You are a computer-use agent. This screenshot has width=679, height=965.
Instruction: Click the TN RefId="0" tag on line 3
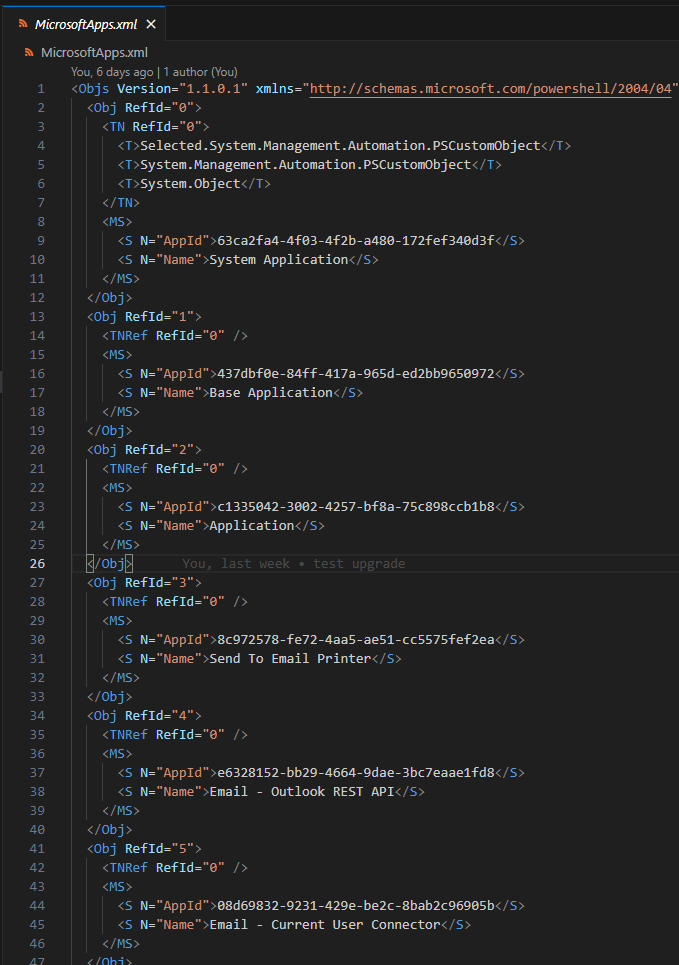[x=156, y=127]
